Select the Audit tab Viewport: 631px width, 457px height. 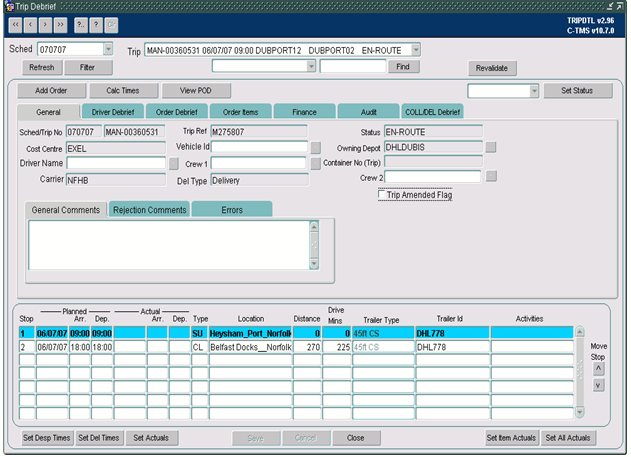369,112
